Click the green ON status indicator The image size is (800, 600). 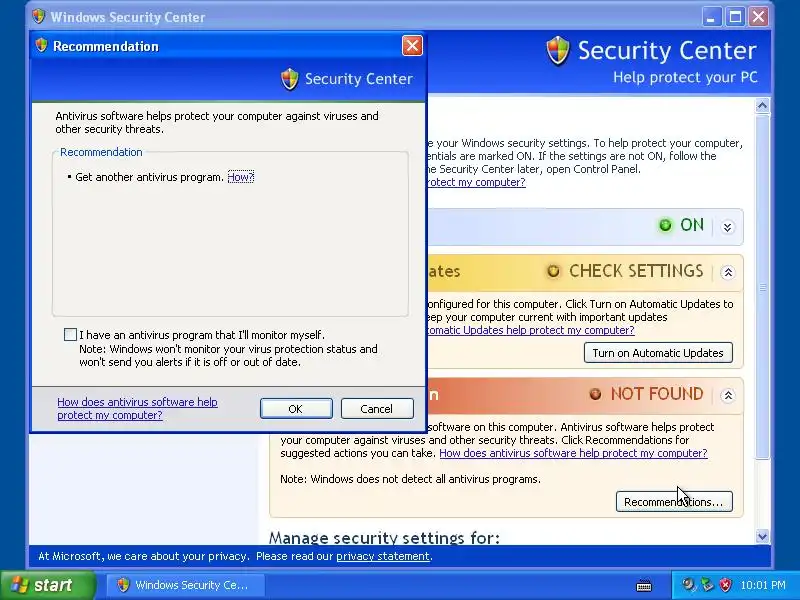click(x=665, y=225)
